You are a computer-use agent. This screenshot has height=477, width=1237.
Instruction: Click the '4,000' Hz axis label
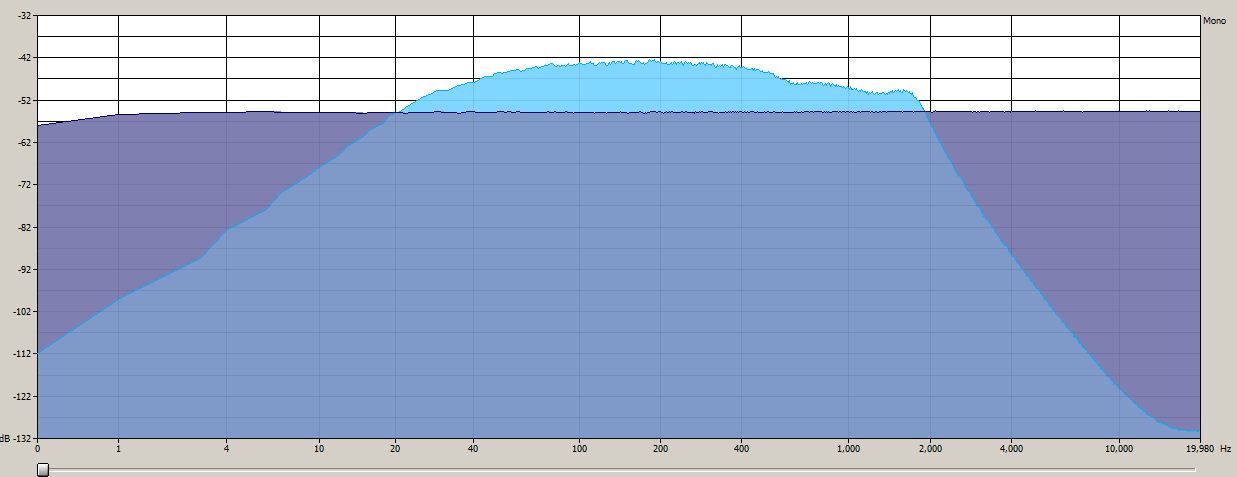tap(1012, 449)
